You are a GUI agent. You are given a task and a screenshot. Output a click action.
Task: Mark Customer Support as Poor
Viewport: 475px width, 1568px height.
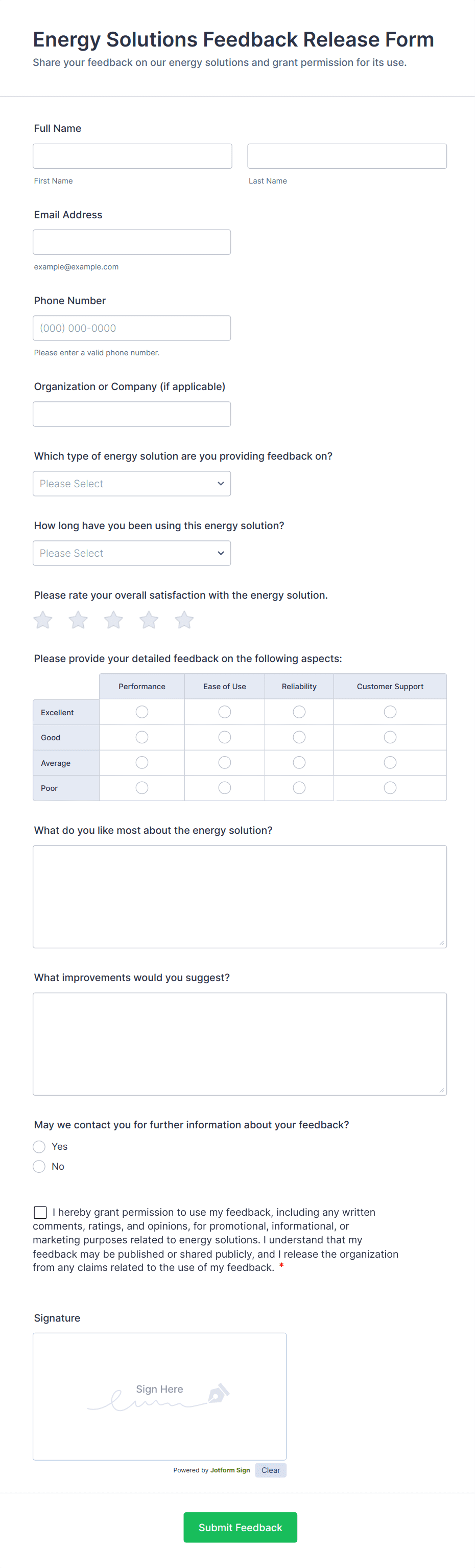pos(390,788)
